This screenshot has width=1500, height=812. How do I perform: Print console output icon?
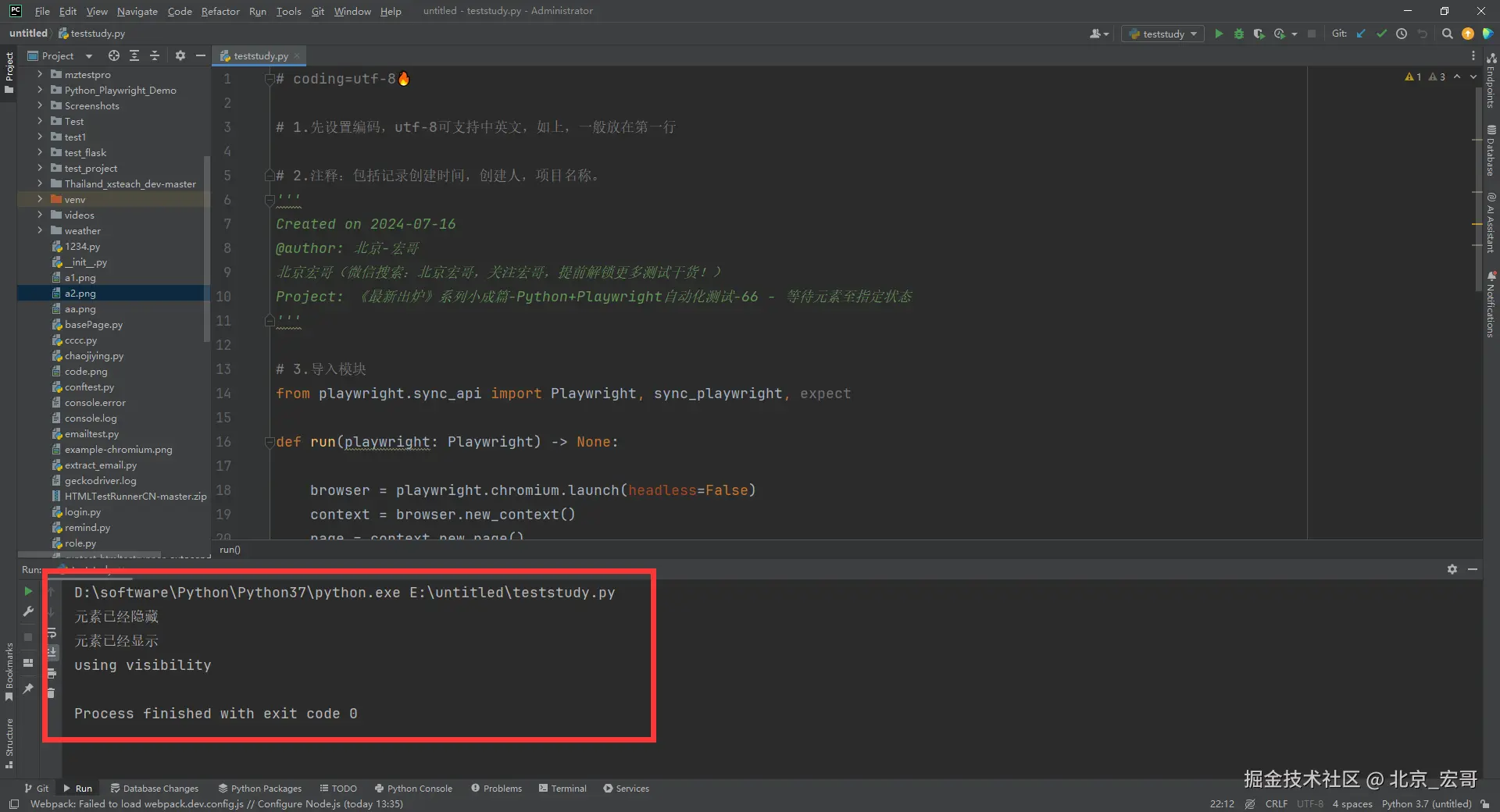pyautogui.click(x=51, y=673)
